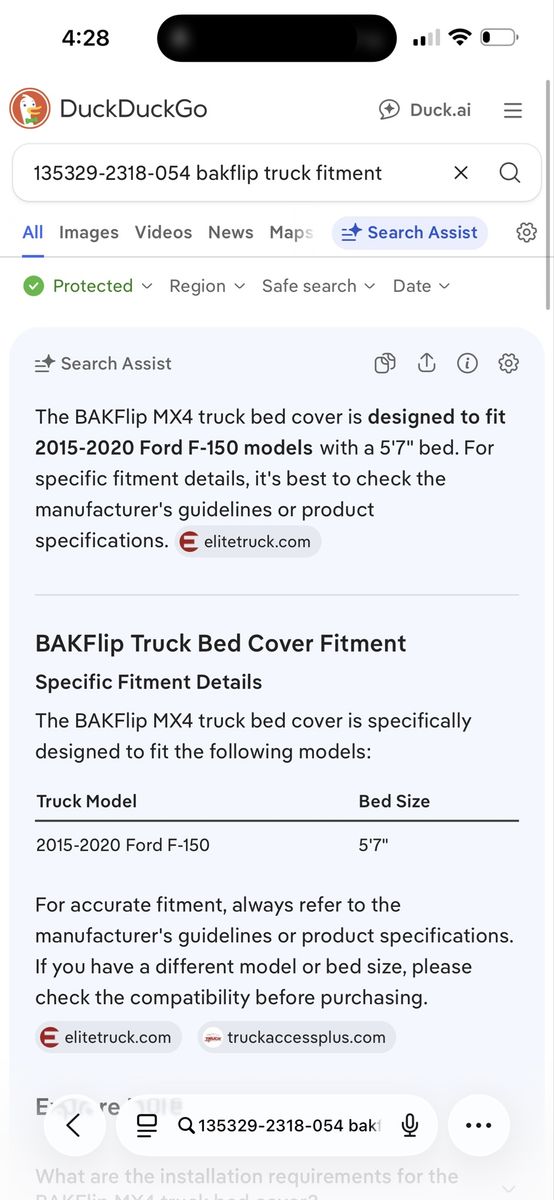Open search settings gear near the tabs
Screen dimensions: 554x1200
tap(527, 232)
